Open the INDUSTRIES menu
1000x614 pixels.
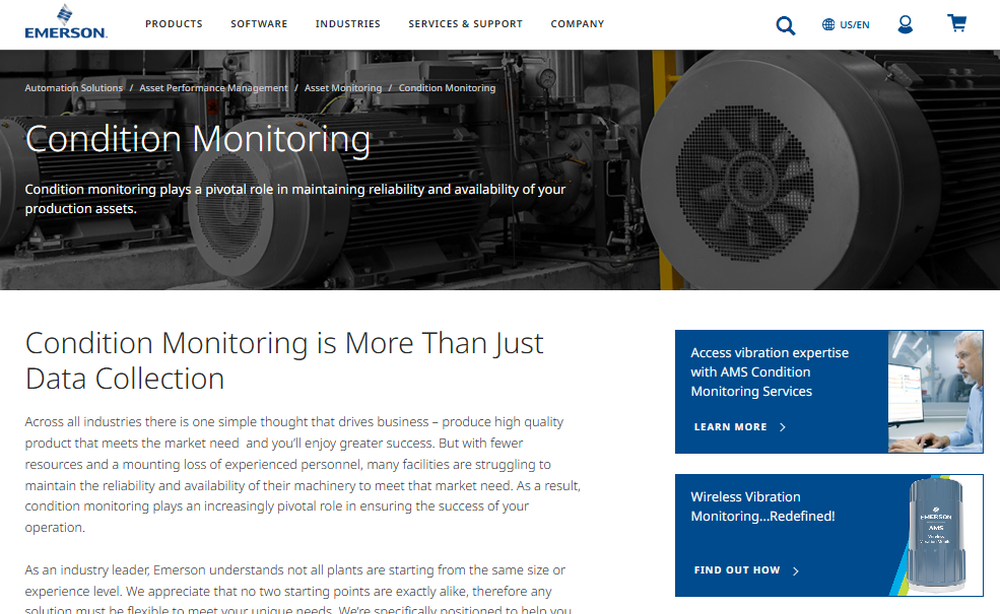coord(348,24)
